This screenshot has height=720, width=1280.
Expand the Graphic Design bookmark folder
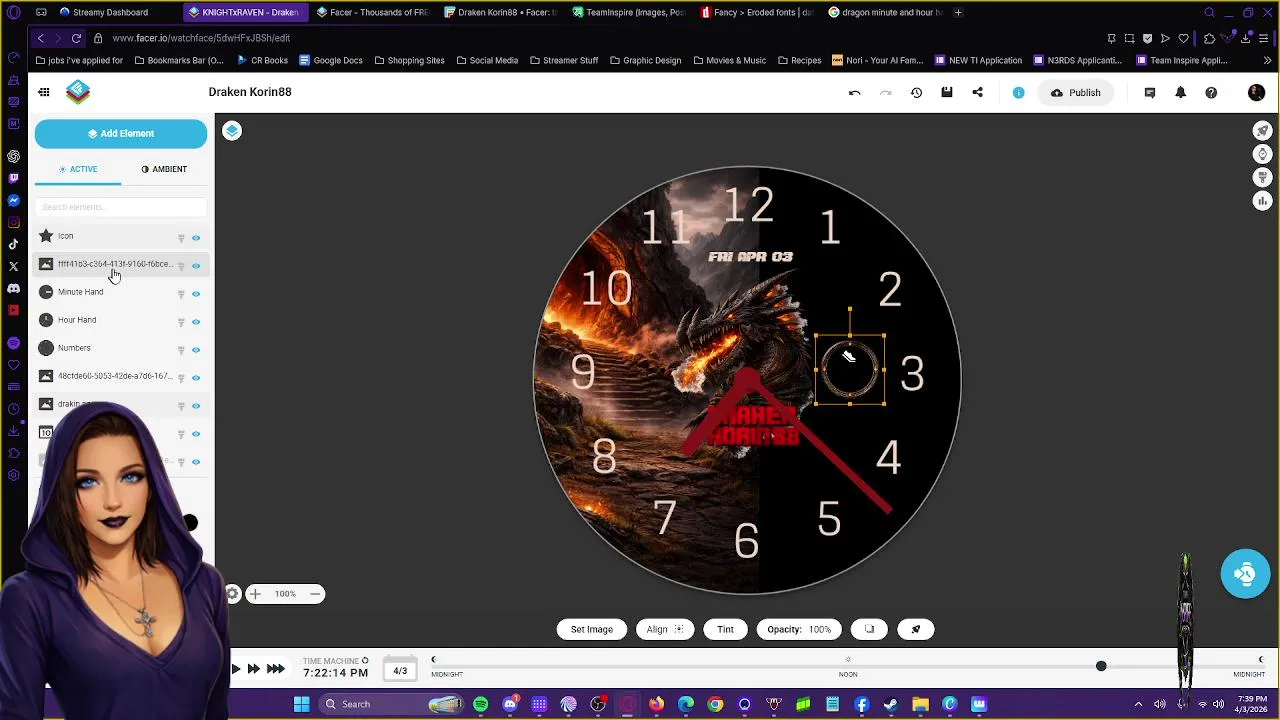coord(645,60)
